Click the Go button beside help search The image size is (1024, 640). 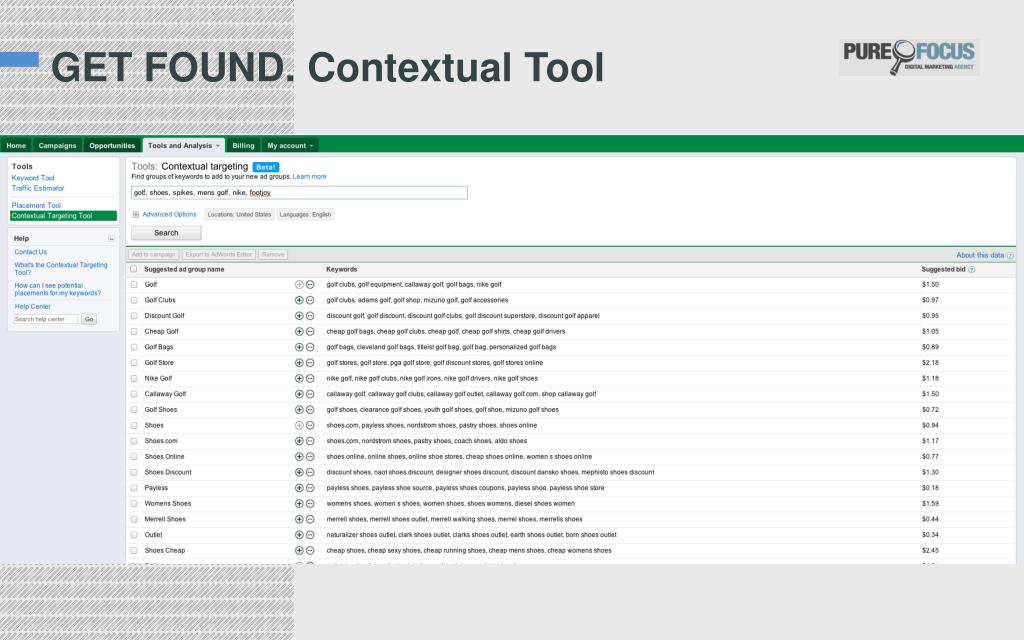(89, 319)
